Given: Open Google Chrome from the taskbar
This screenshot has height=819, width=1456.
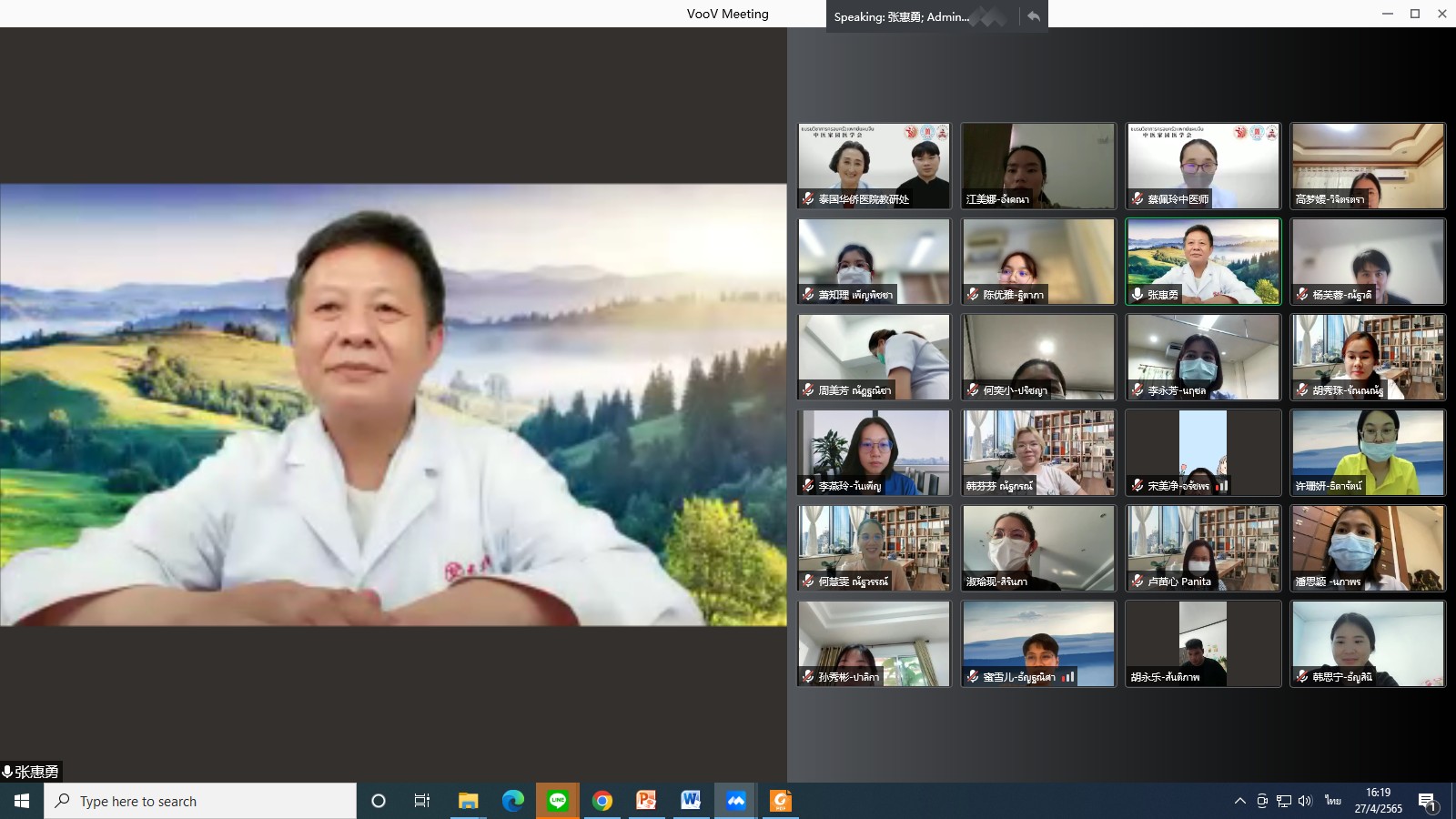Looking at the screenshot, I should coord(602,801).
